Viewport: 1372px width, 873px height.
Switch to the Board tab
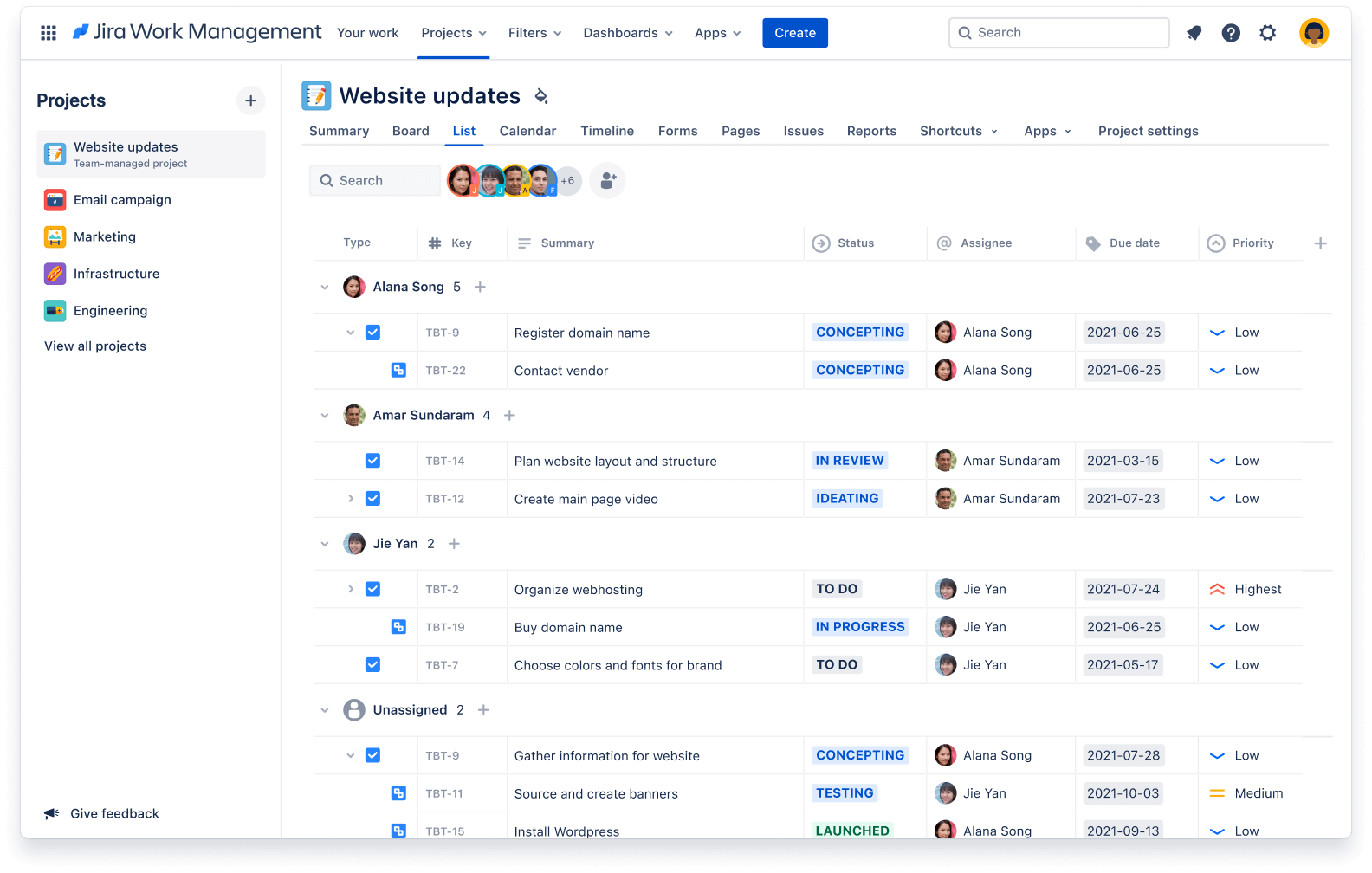coord(411,131)
